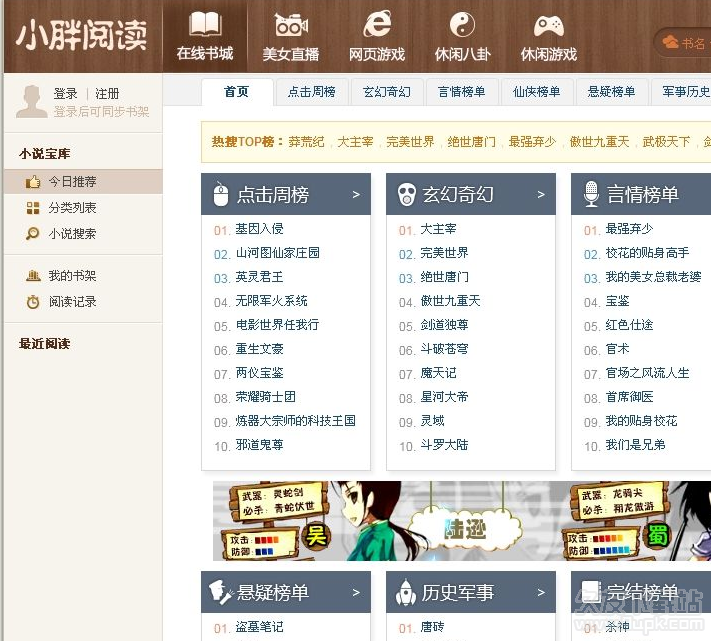Switch to the 言情榜单 tab

[x=462, y=92]
